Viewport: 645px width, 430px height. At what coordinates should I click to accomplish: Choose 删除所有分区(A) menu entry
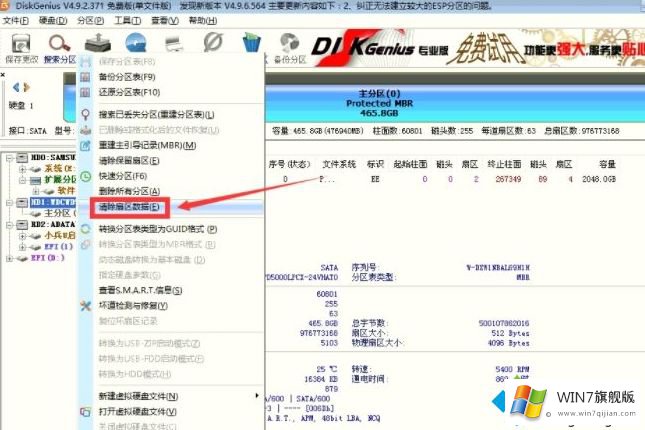coord(129,191)
